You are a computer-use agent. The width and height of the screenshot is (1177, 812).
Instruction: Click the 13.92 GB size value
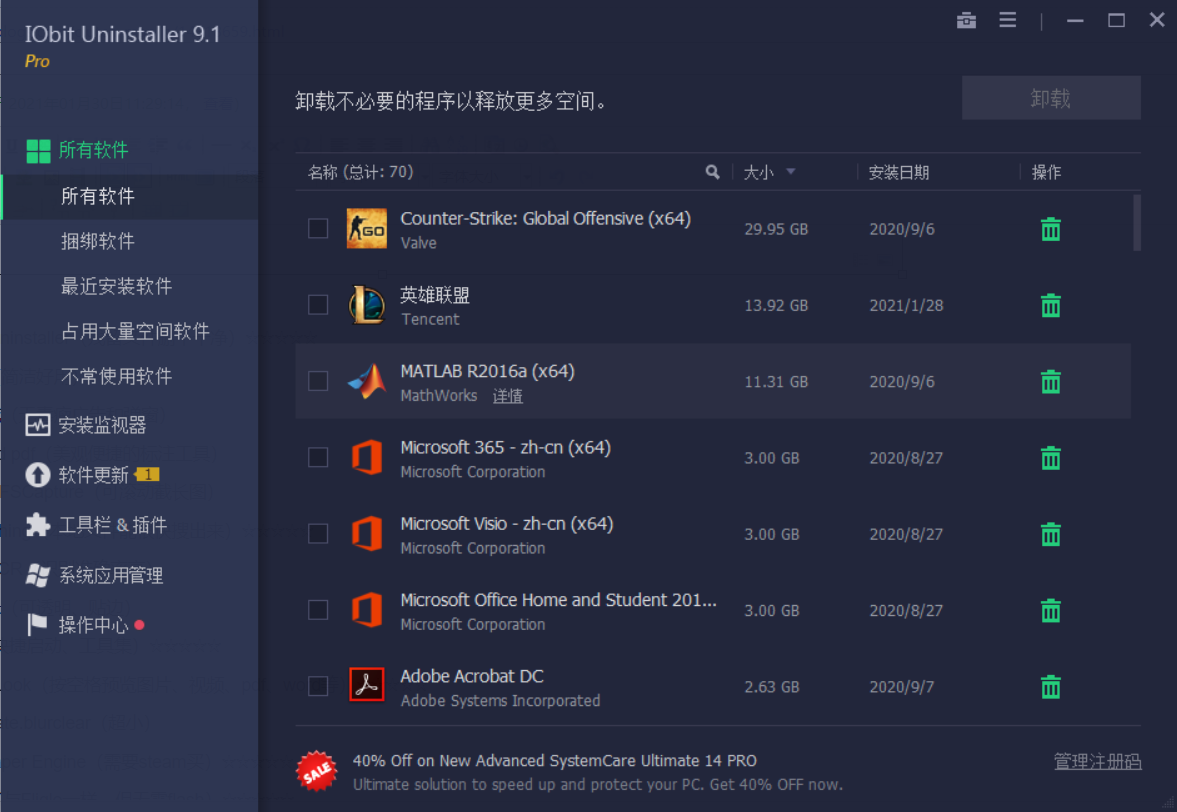(776, 305)
